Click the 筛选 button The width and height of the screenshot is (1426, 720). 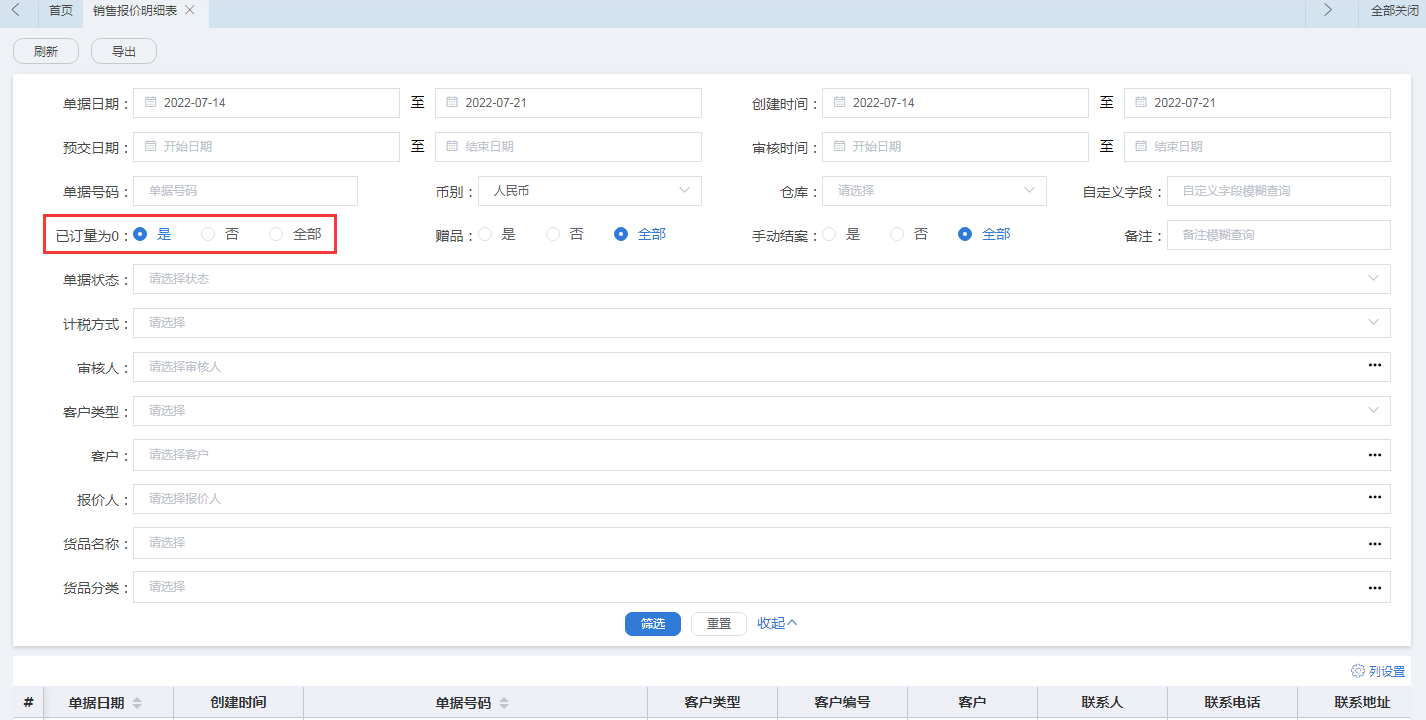653,623
